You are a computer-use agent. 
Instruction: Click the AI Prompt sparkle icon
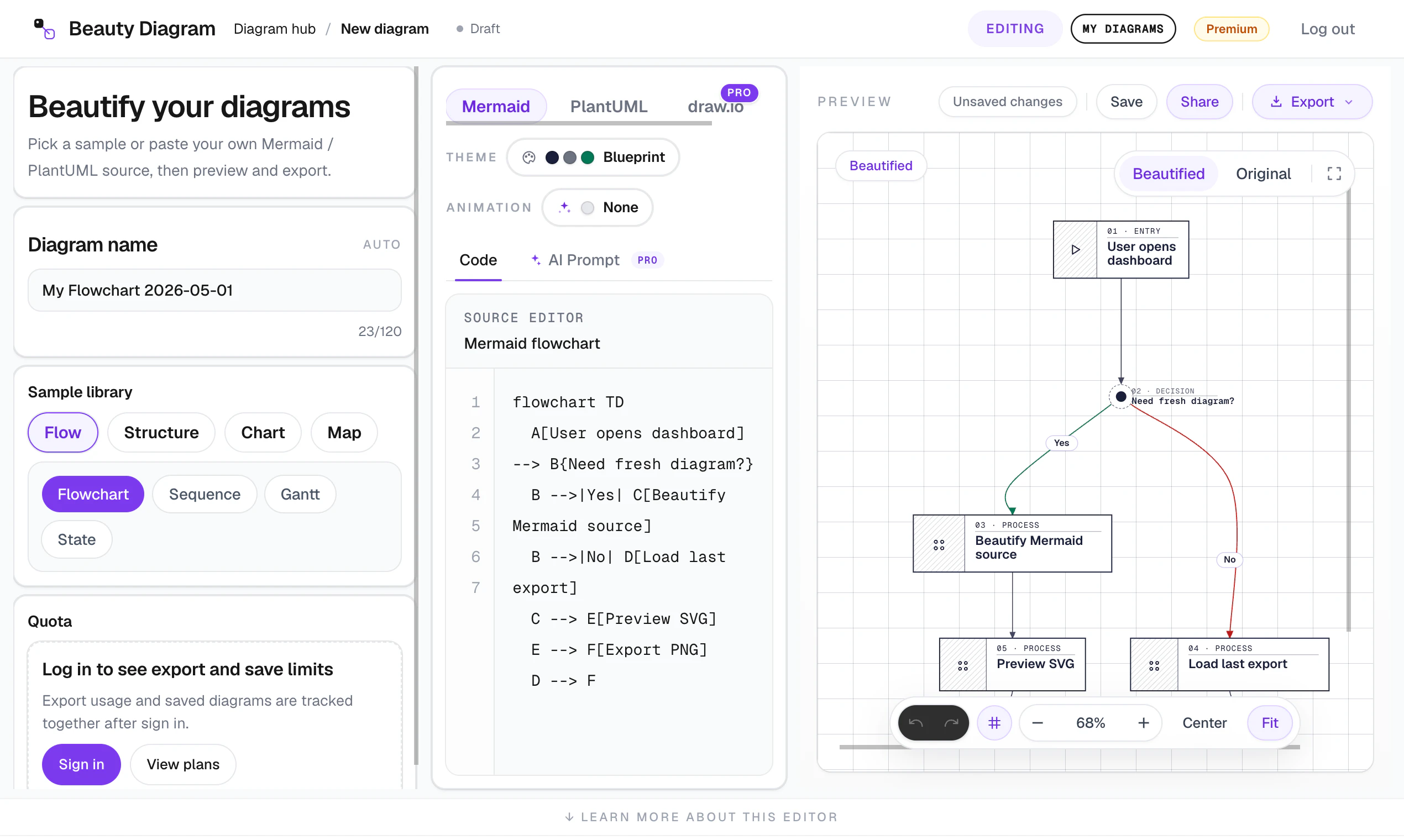point(535,260)
